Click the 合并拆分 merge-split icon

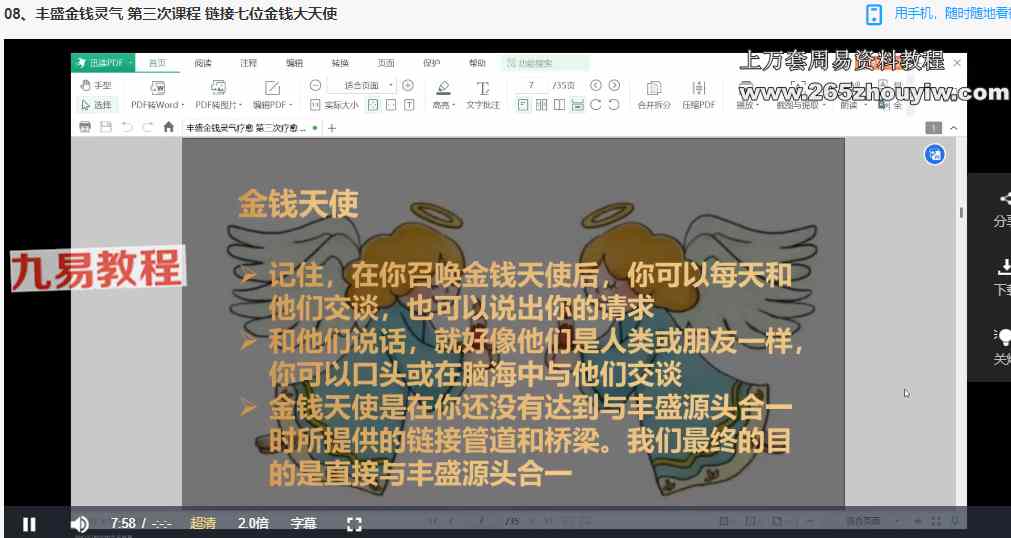click(654, 89)
